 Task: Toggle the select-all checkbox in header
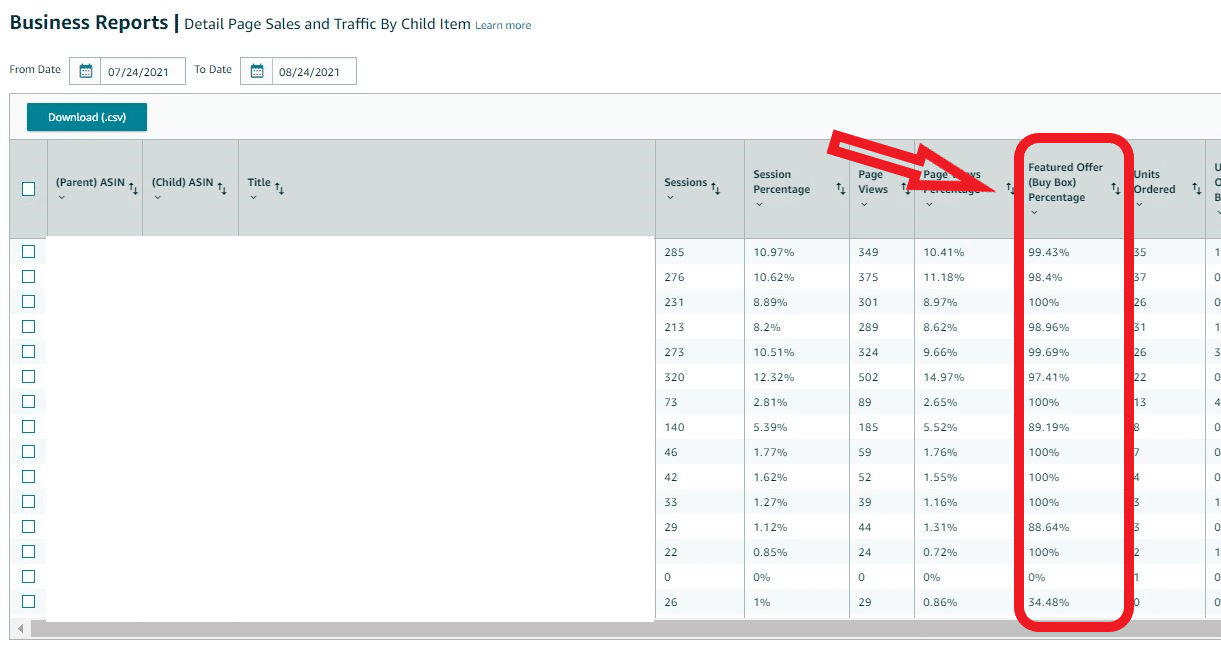29,189
